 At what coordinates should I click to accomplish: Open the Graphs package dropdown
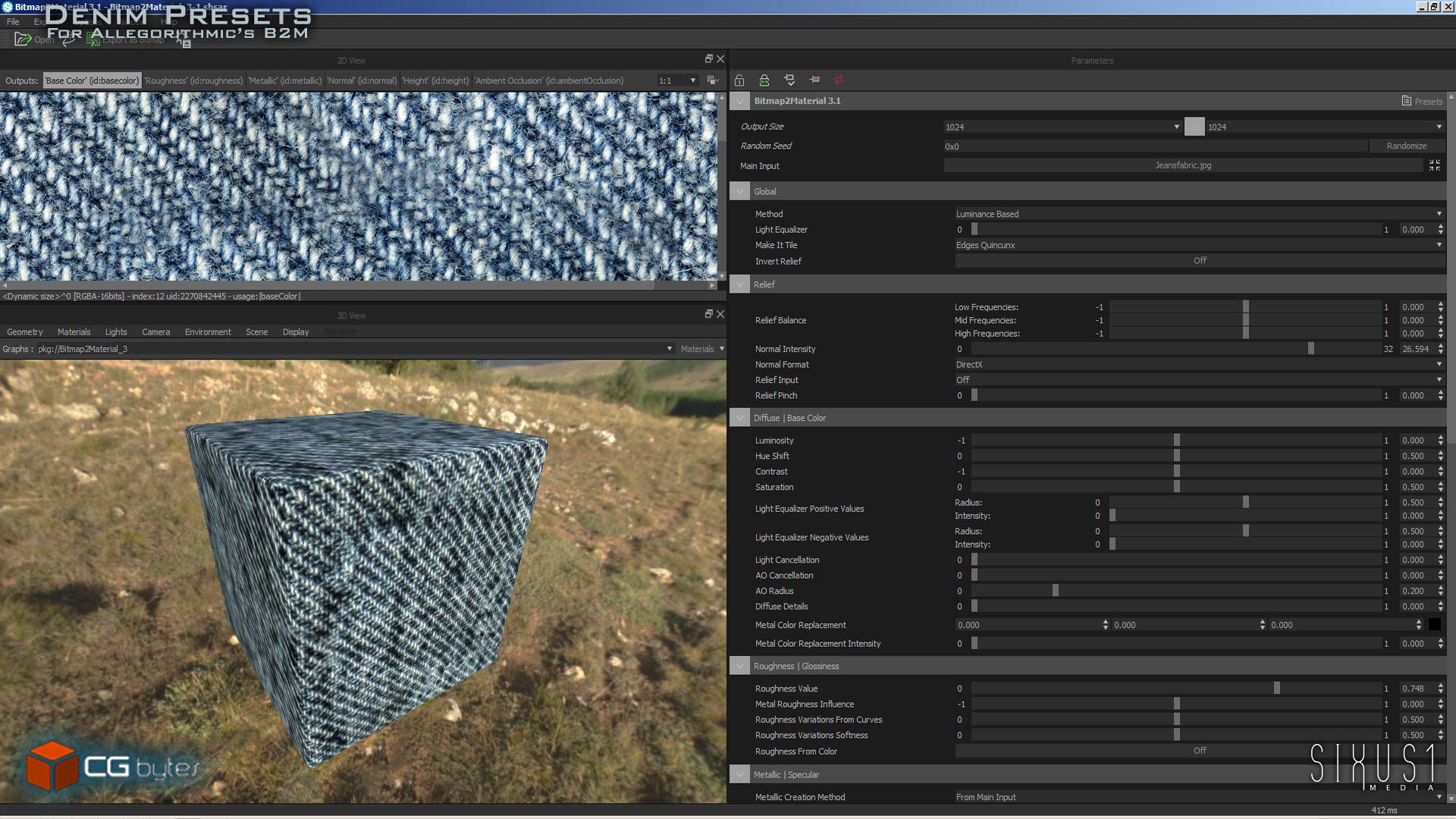point(355,349)
